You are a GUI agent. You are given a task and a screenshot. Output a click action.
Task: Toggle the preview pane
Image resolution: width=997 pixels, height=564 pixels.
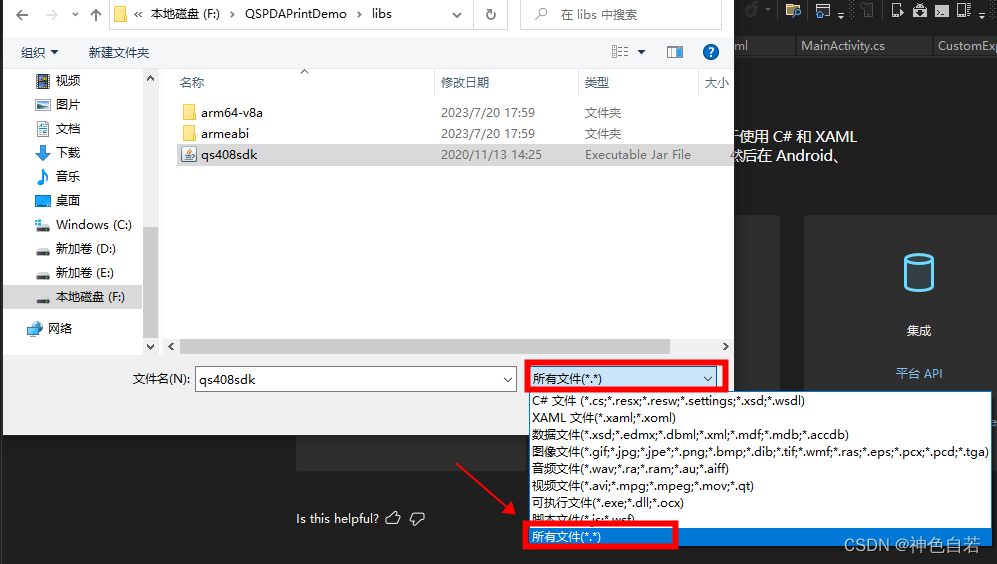click(675, 52)
